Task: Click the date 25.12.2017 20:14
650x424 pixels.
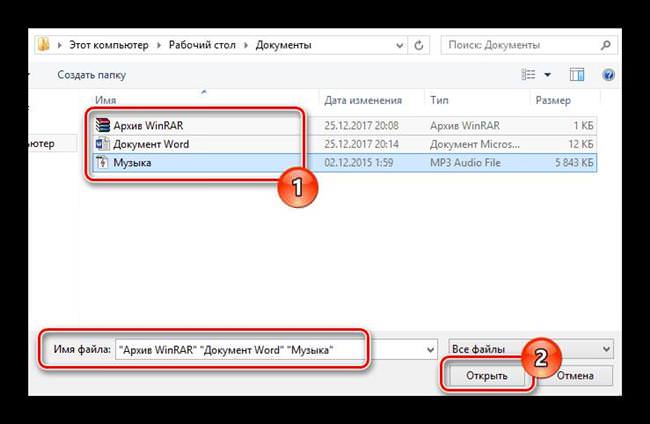Action: (361, 144)
